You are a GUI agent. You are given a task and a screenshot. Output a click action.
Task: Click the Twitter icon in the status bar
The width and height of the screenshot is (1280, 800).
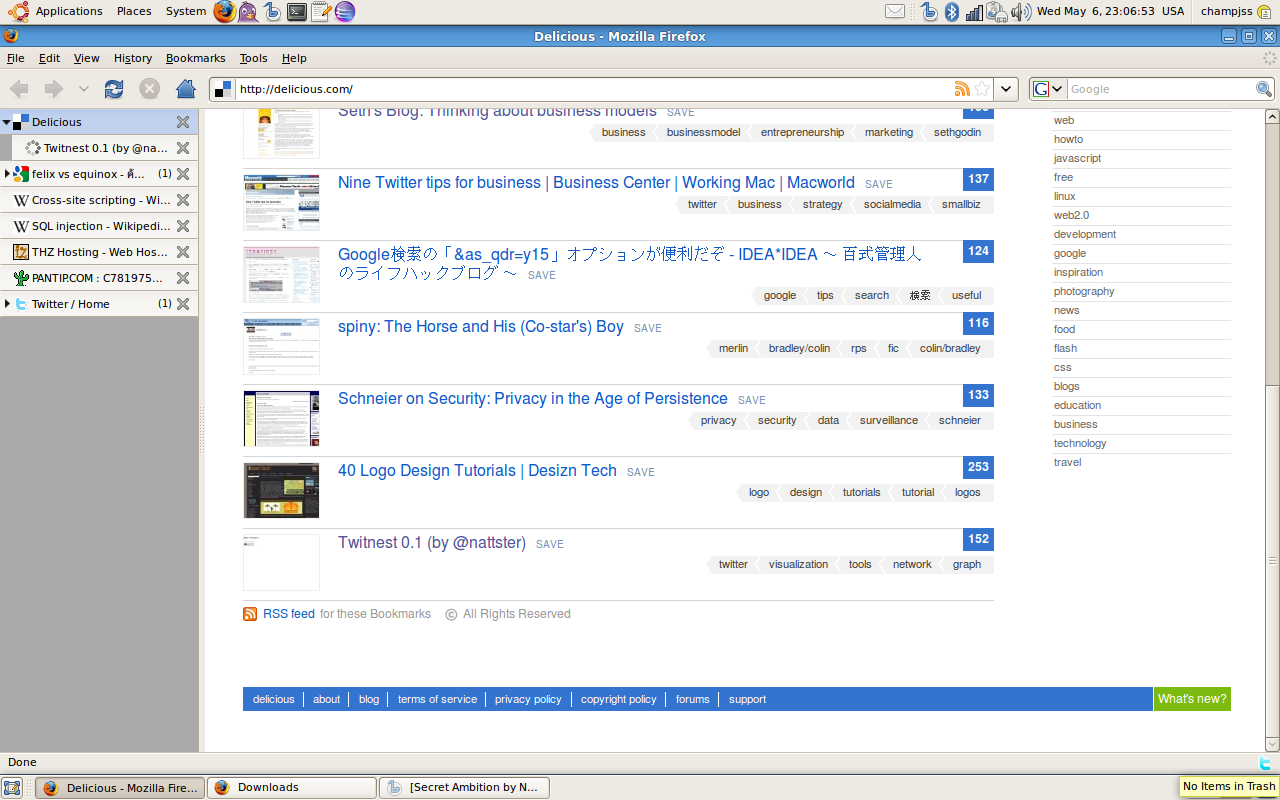1265,763
